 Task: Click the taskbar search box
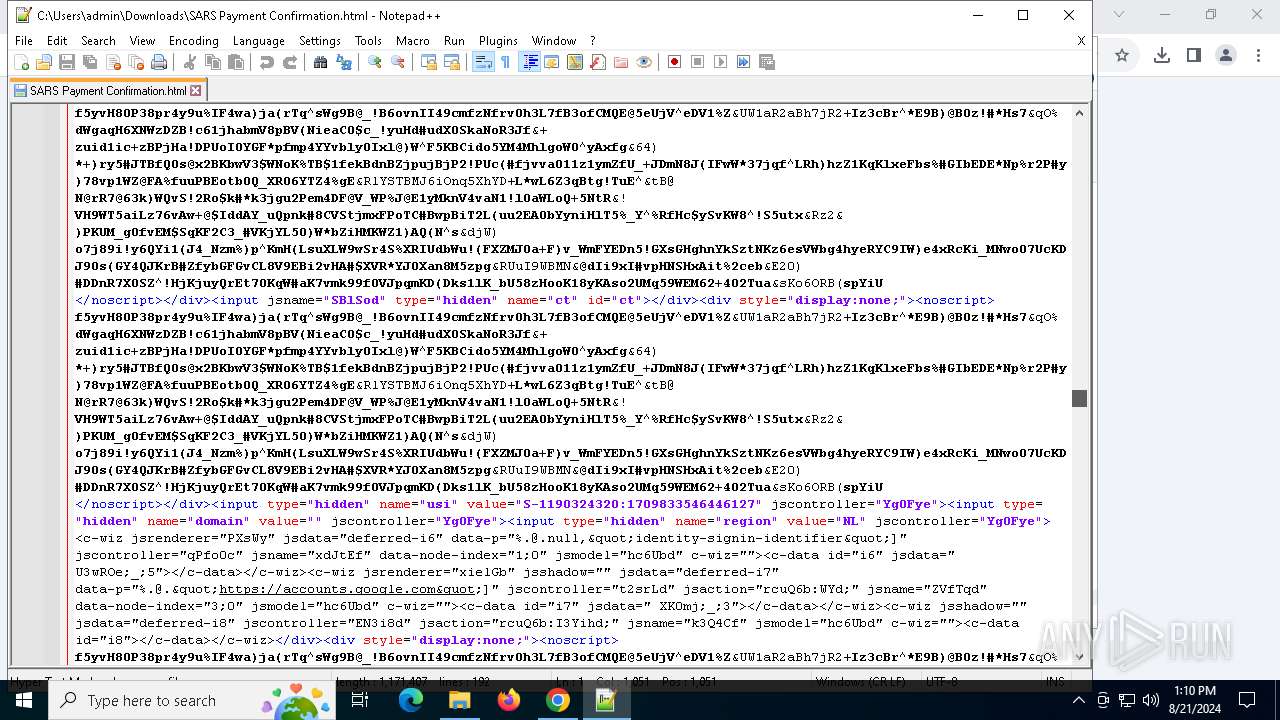(x=190, y=700)
